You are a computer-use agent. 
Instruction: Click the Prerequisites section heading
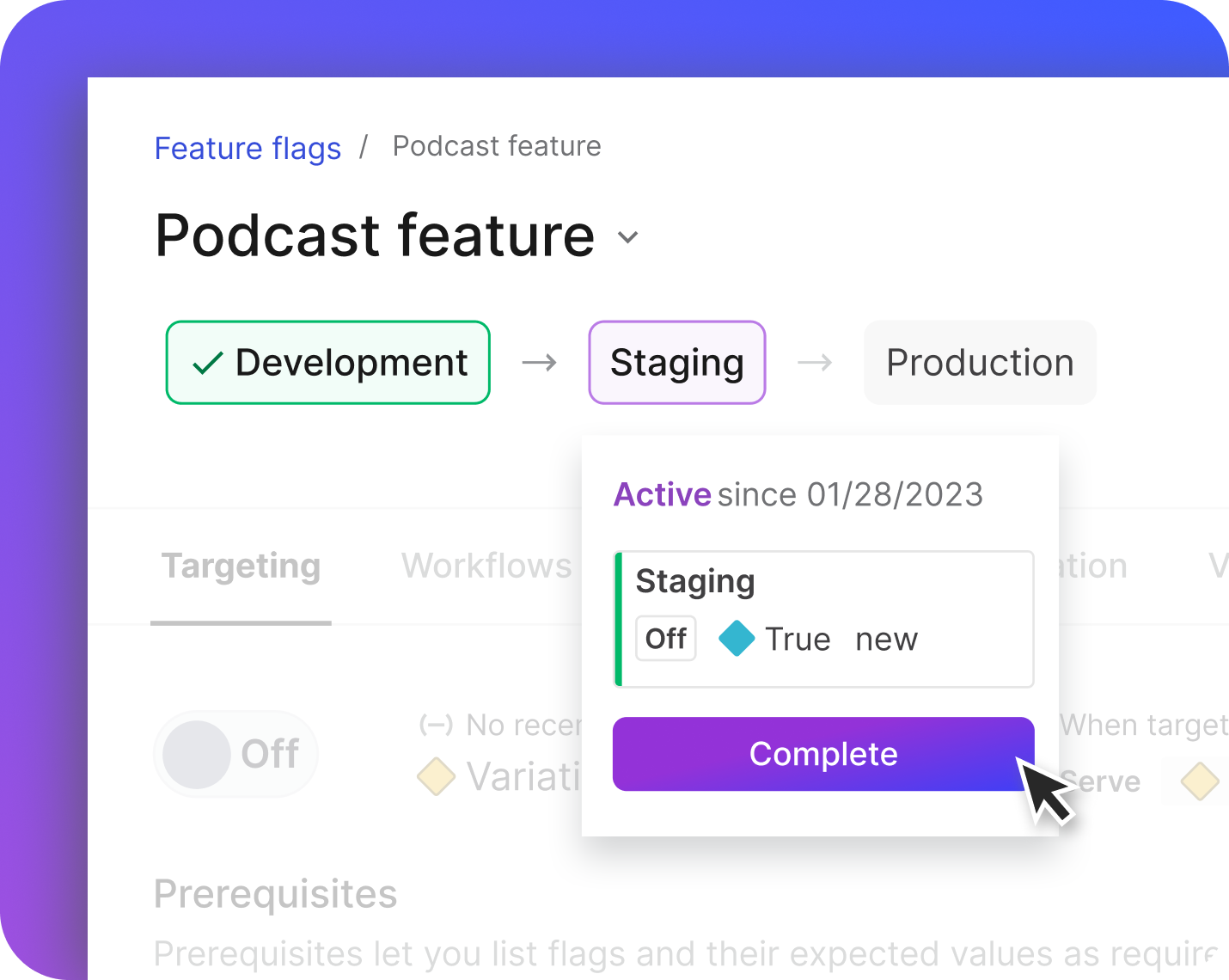coord(275,894)
